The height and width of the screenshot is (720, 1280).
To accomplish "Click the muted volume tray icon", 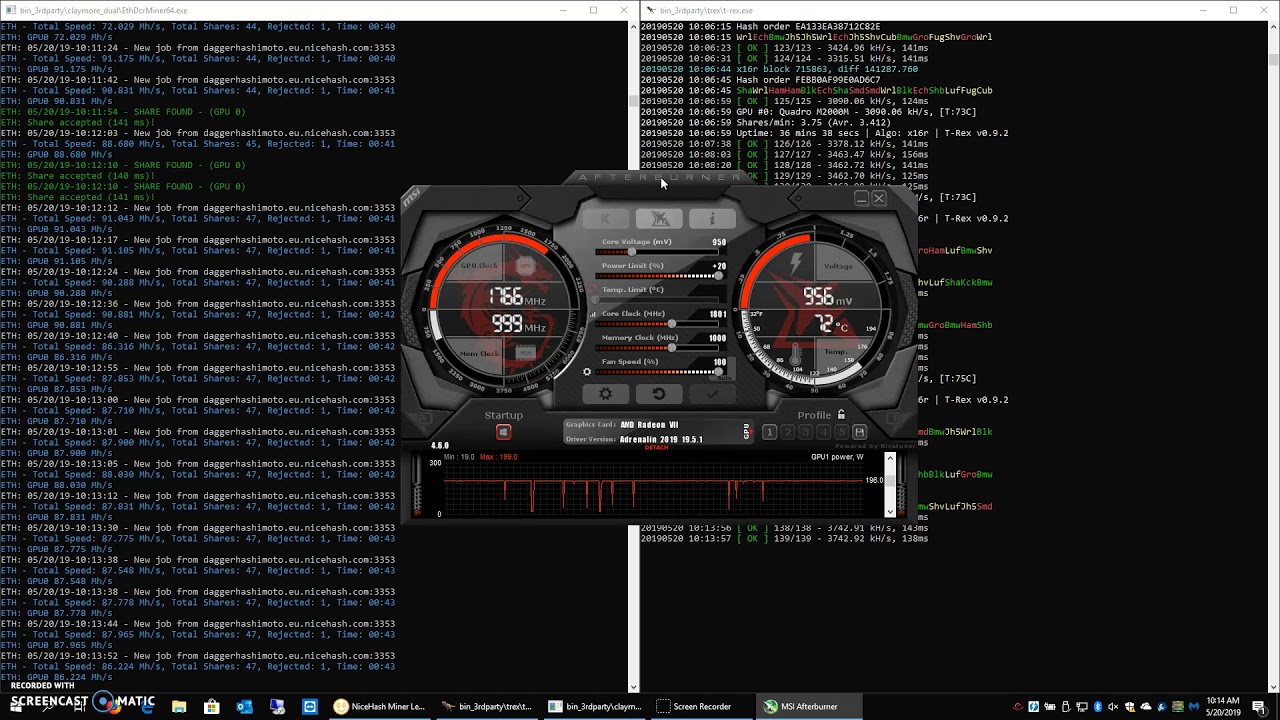I will point(1114,707).
